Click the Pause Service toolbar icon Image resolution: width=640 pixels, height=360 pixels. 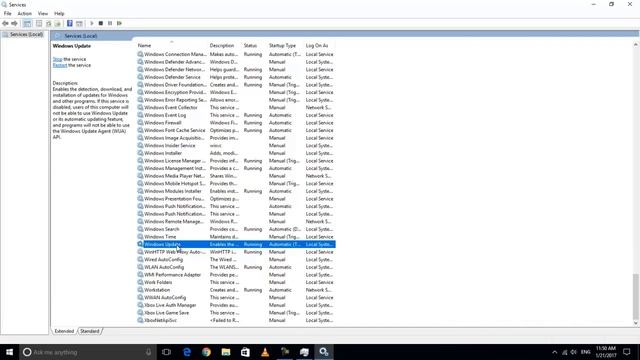110,24
